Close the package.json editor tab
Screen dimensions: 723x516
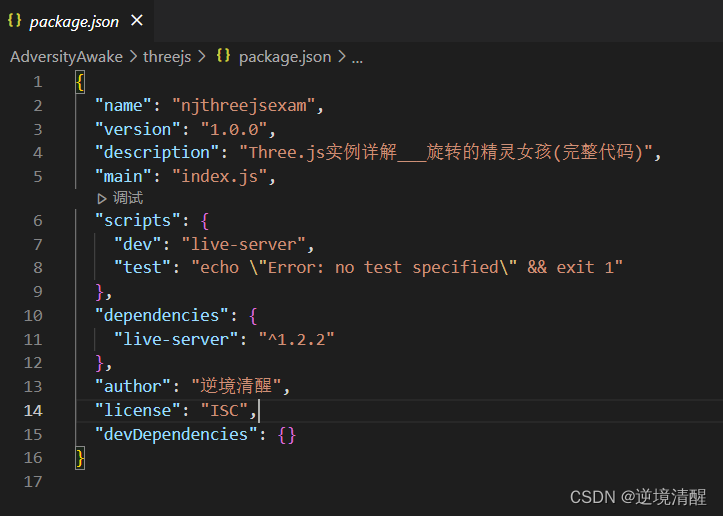(x=137, y=20)
